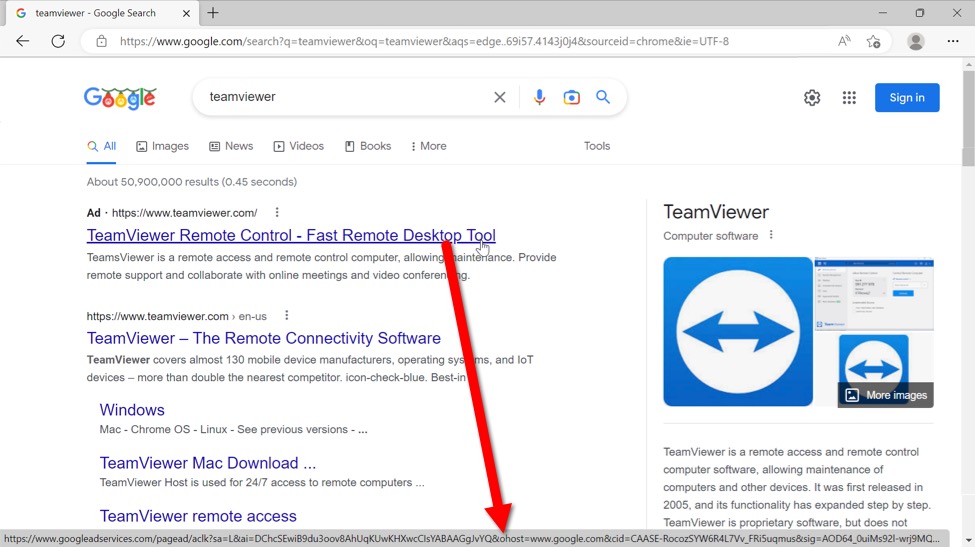Switch to the Images tab
The height and width of the screenshot is (547, 975).
pyautogui.click(x=162, y=146)
